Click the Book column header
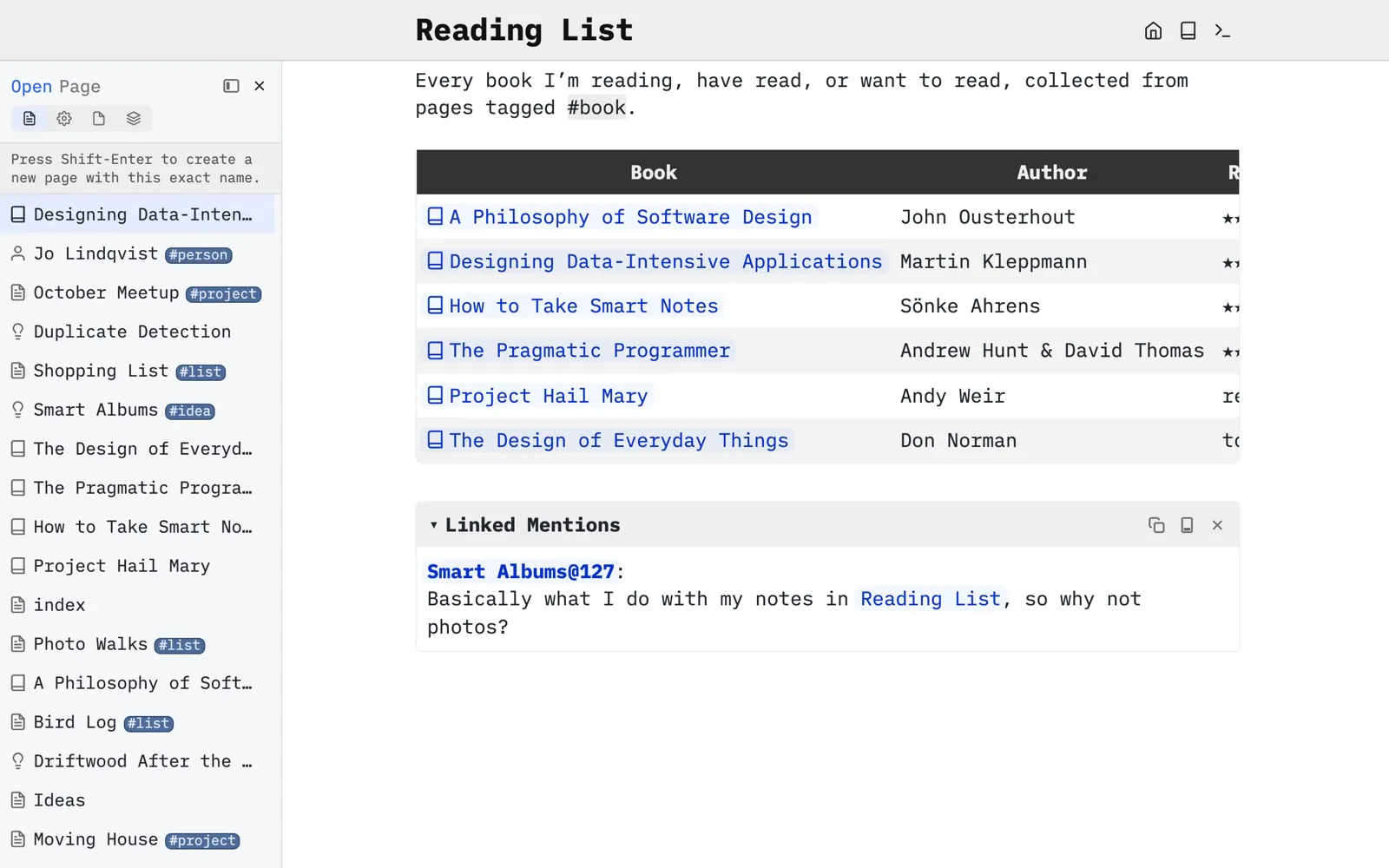The height and width of the screenshot is (868, 1389). [x=654, y=172]
